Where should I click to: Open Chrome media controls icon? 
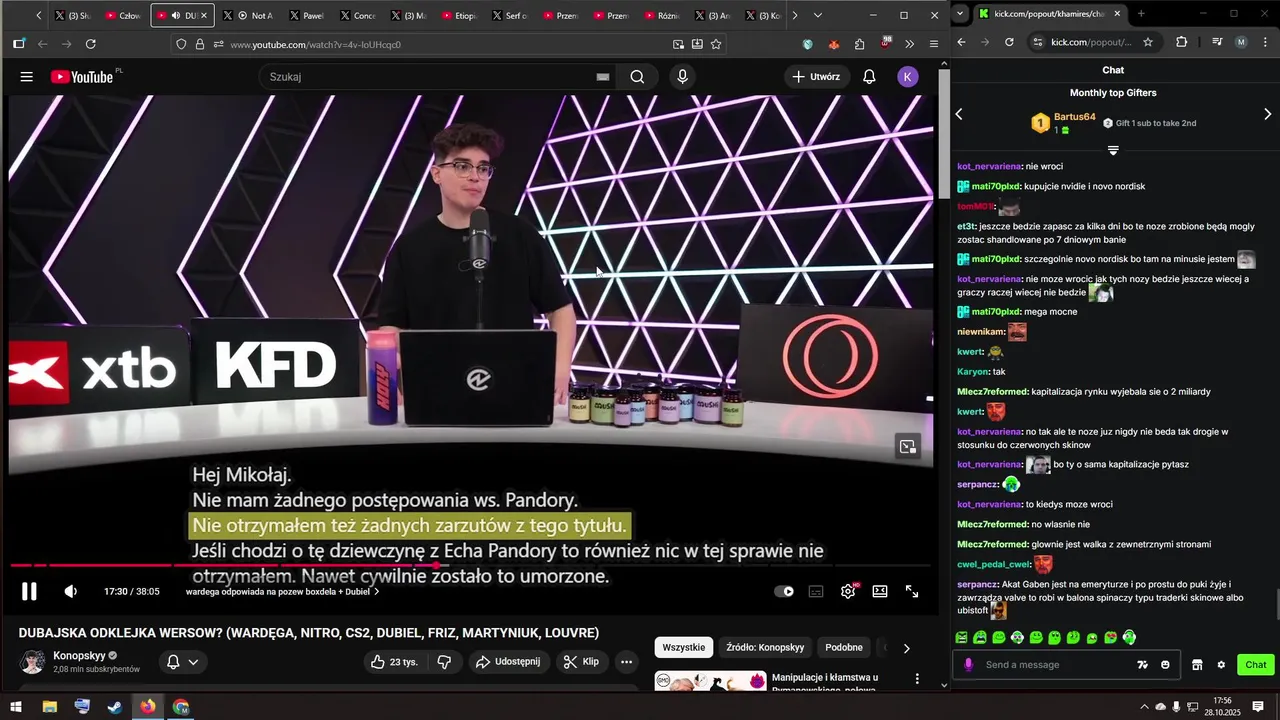click(1217, 42)
